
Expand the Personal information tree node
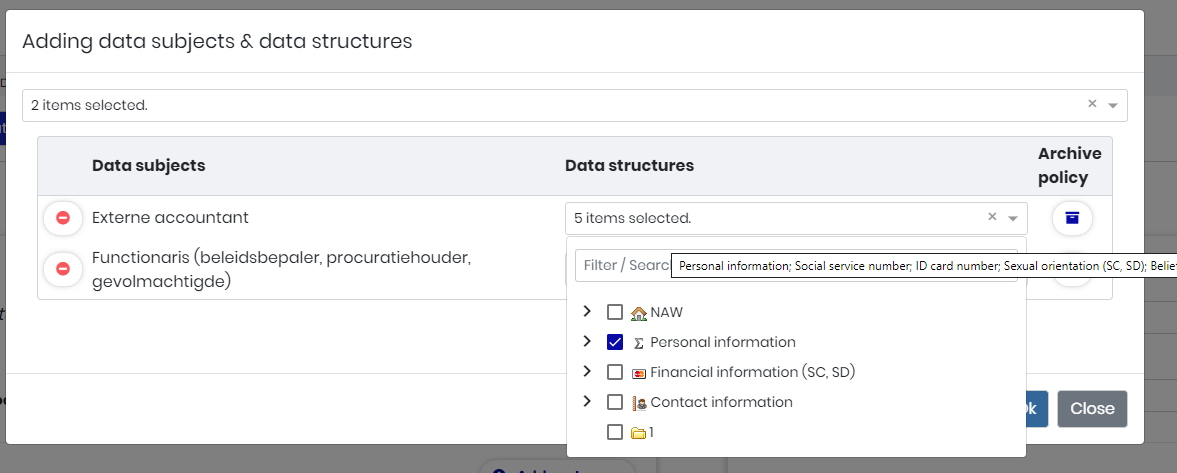coord(588,341)
